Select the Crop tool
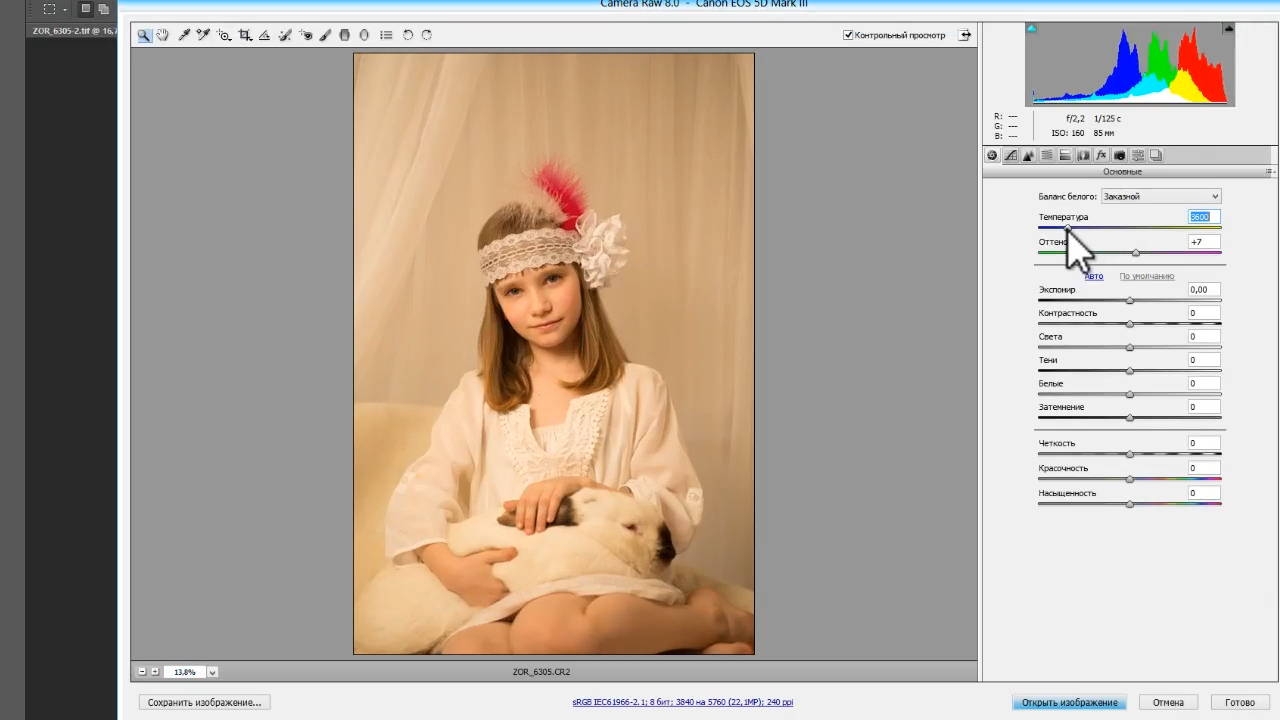This screenshot has width=1280, height=720. [245, 35]
